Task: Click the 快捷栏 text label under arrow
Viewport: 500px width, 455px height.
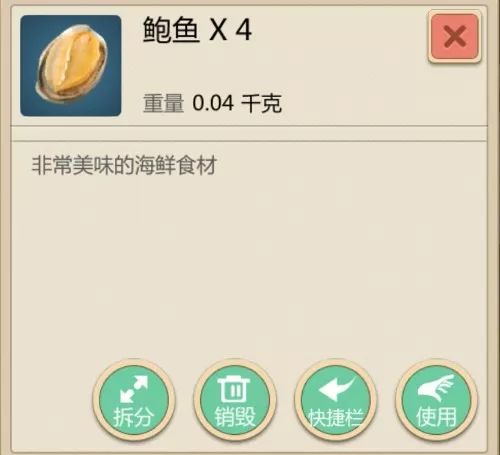Action: click(x=335, y=417)
